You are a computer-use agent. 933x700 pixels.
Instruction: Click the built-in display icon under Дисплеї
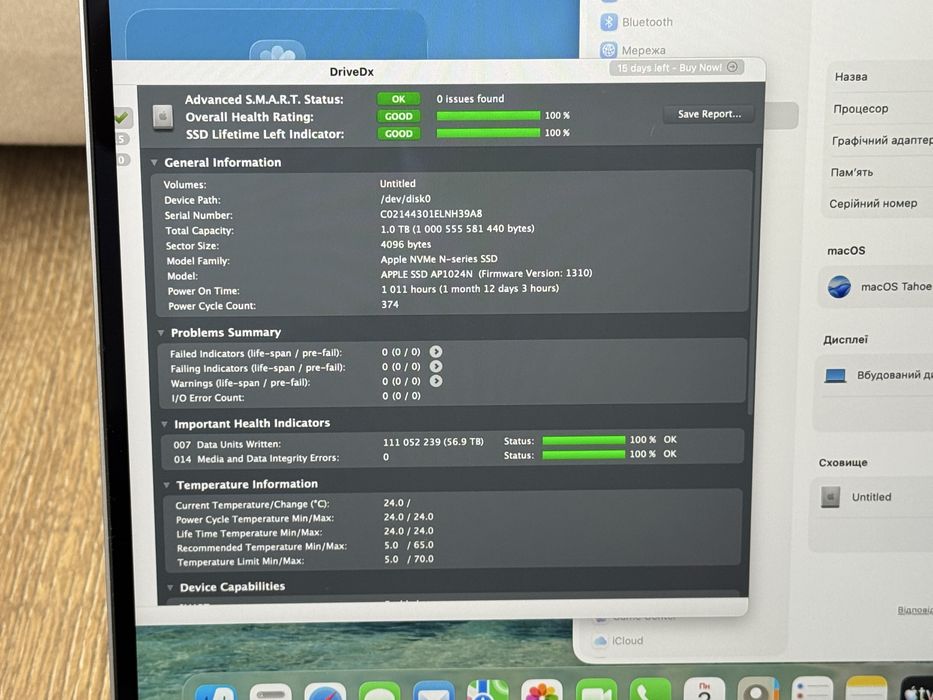(835, 376)
